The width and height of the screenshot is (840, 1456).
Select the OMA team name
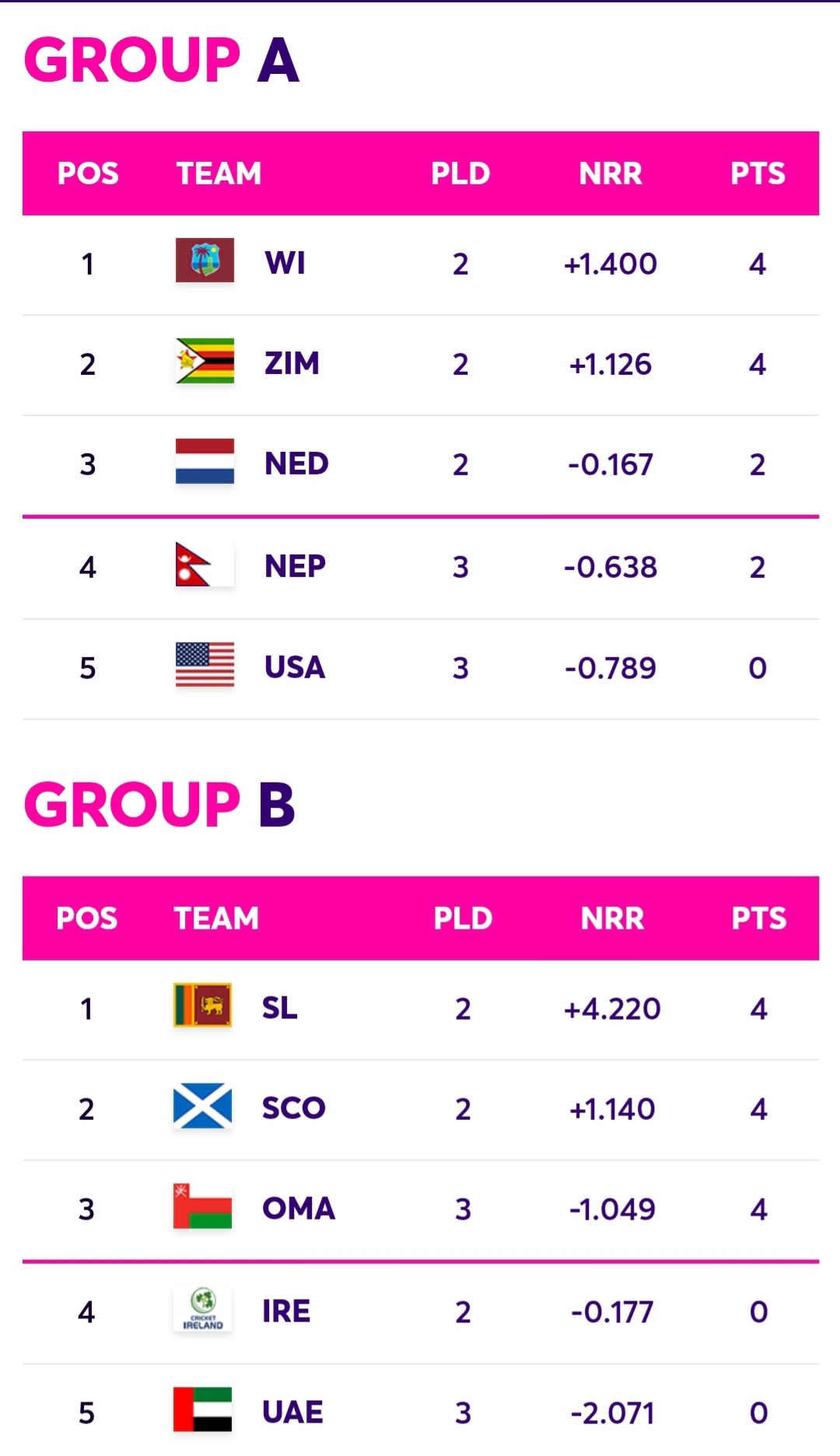(299, 1208)
